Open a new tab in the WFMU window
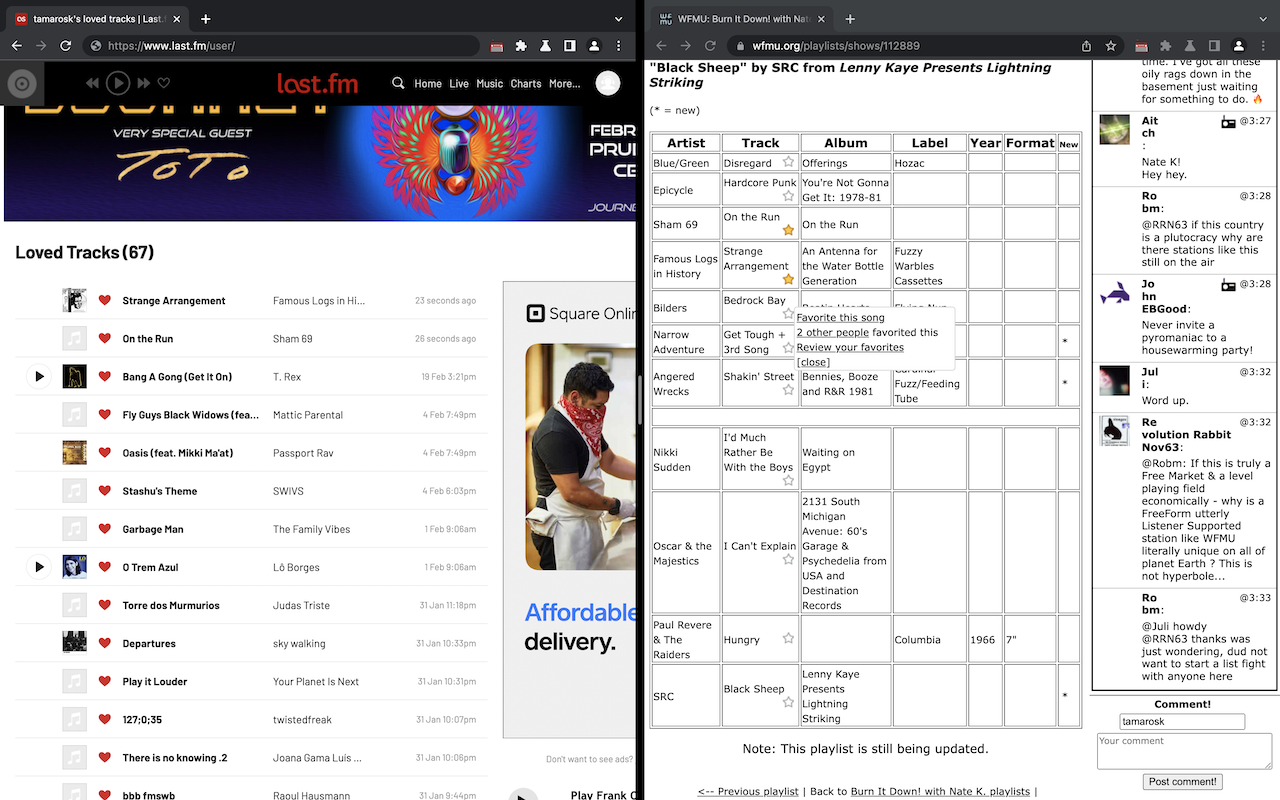Viewport: 1280px width, 800px height. click(850, 19)
